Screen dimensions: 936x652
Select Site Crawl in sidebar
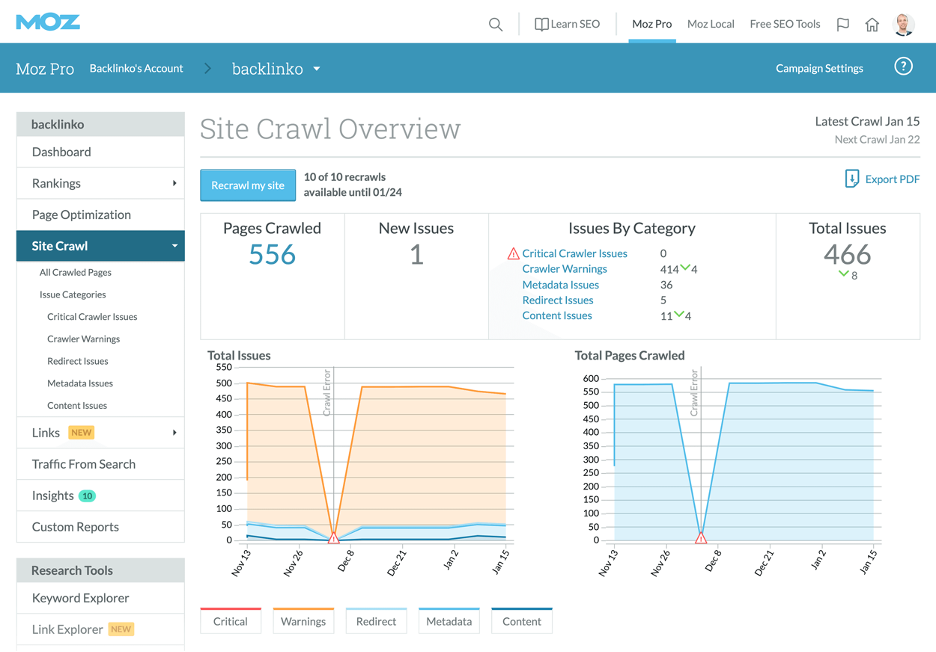point(100,246)
